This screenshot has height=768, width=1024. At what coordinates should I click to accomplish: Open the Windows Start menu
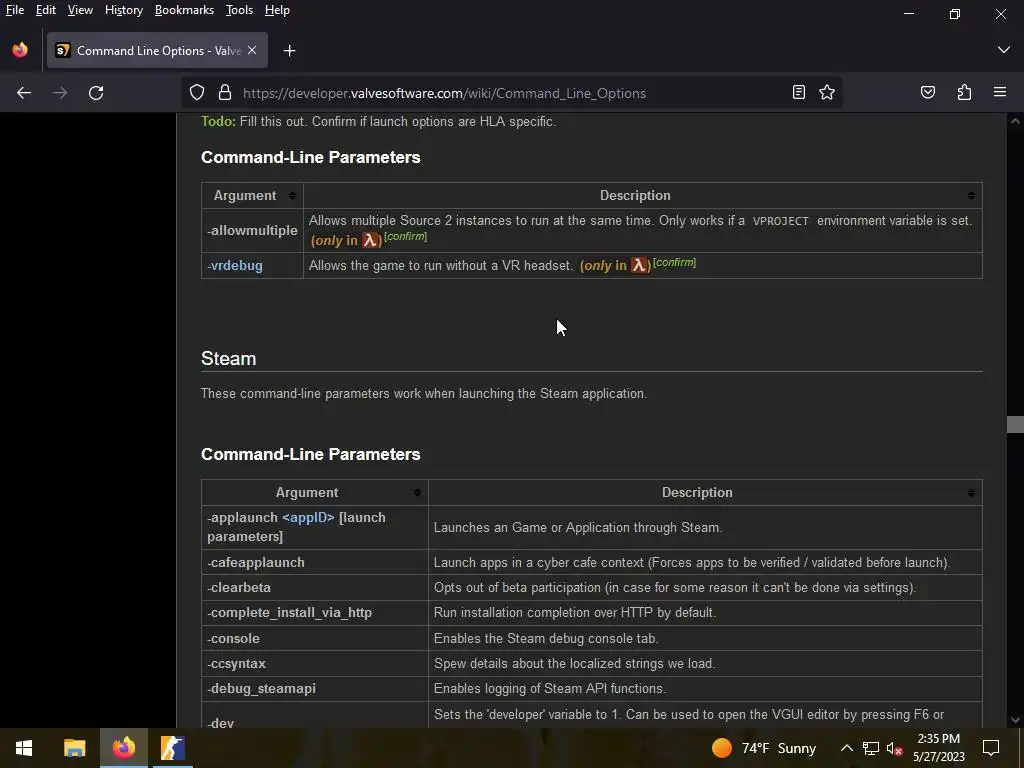click(x=24, y=748)
